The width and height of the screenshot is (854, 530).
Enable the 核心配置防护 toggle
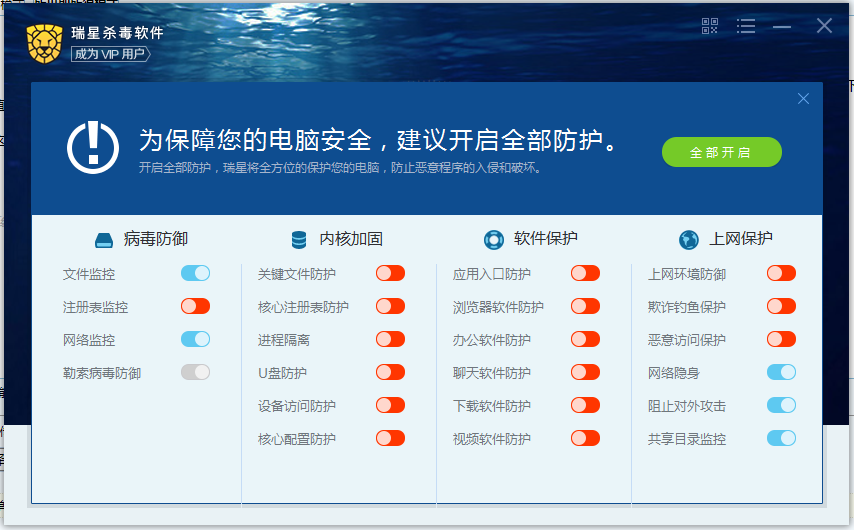coord(391,438)
